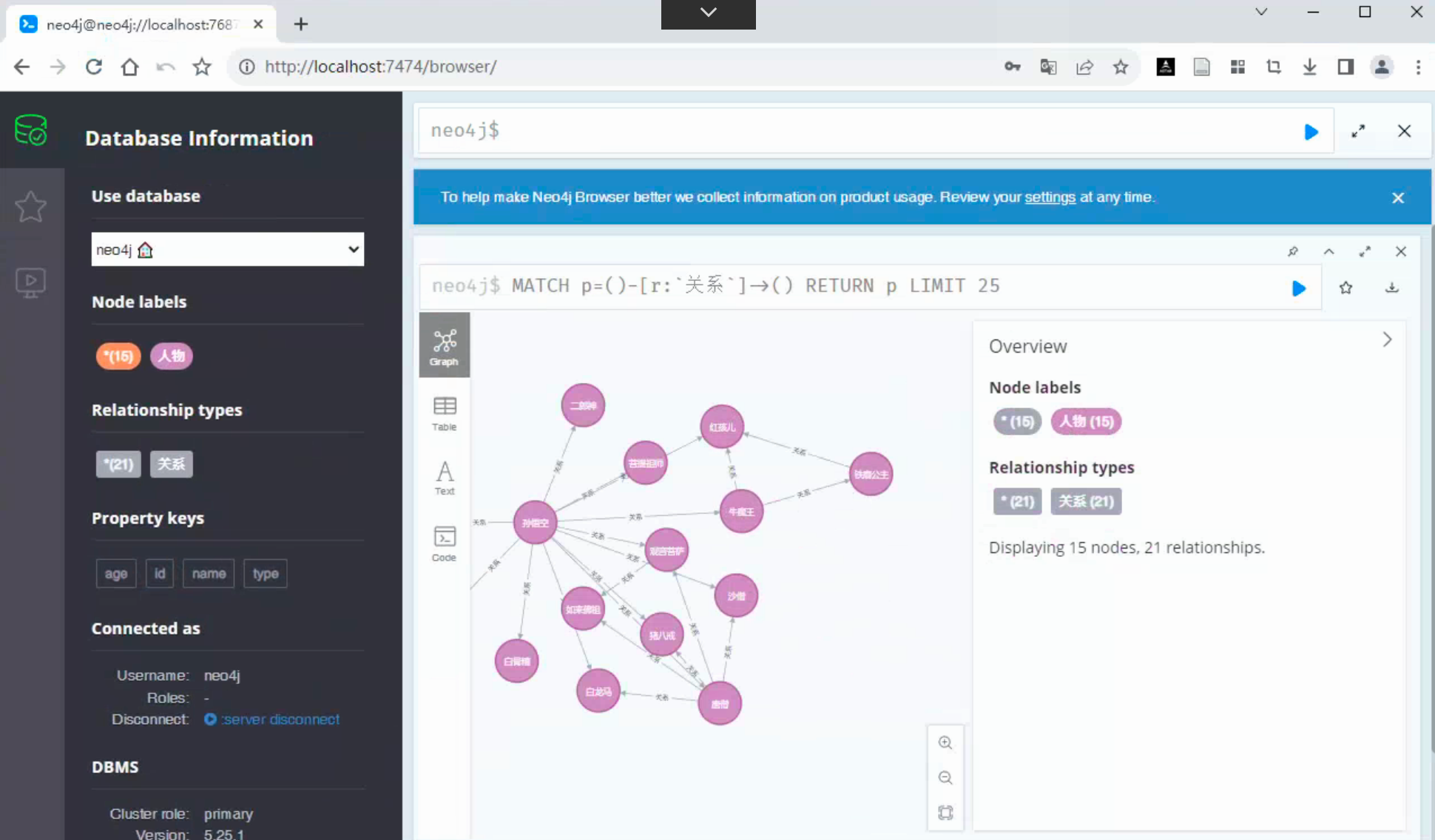This screenshot has height=840, width=1435.
Task: Switch to Text view
Action: 445,478
